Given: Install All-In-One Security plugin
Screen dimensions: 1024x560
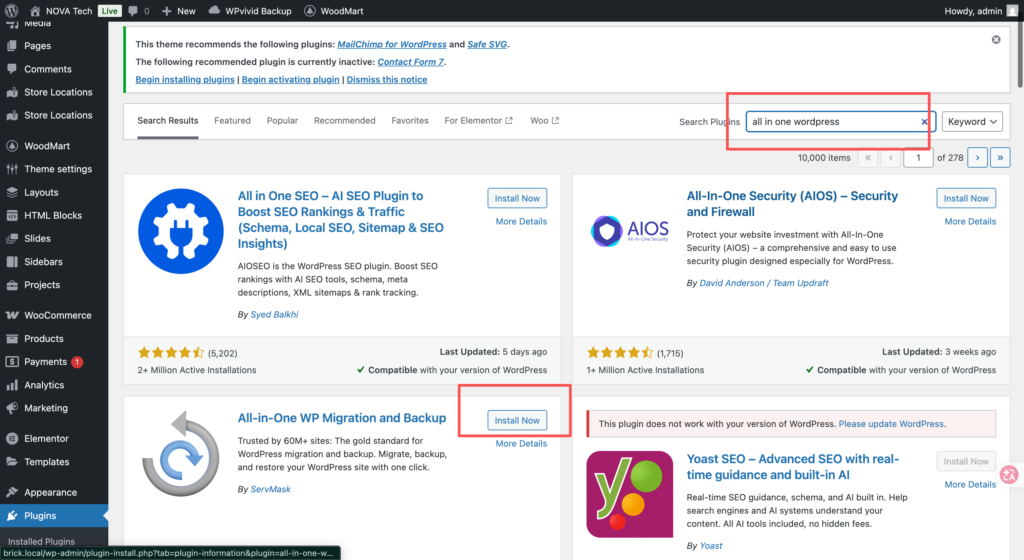Looking at the screenshot, I should point(966,198).
